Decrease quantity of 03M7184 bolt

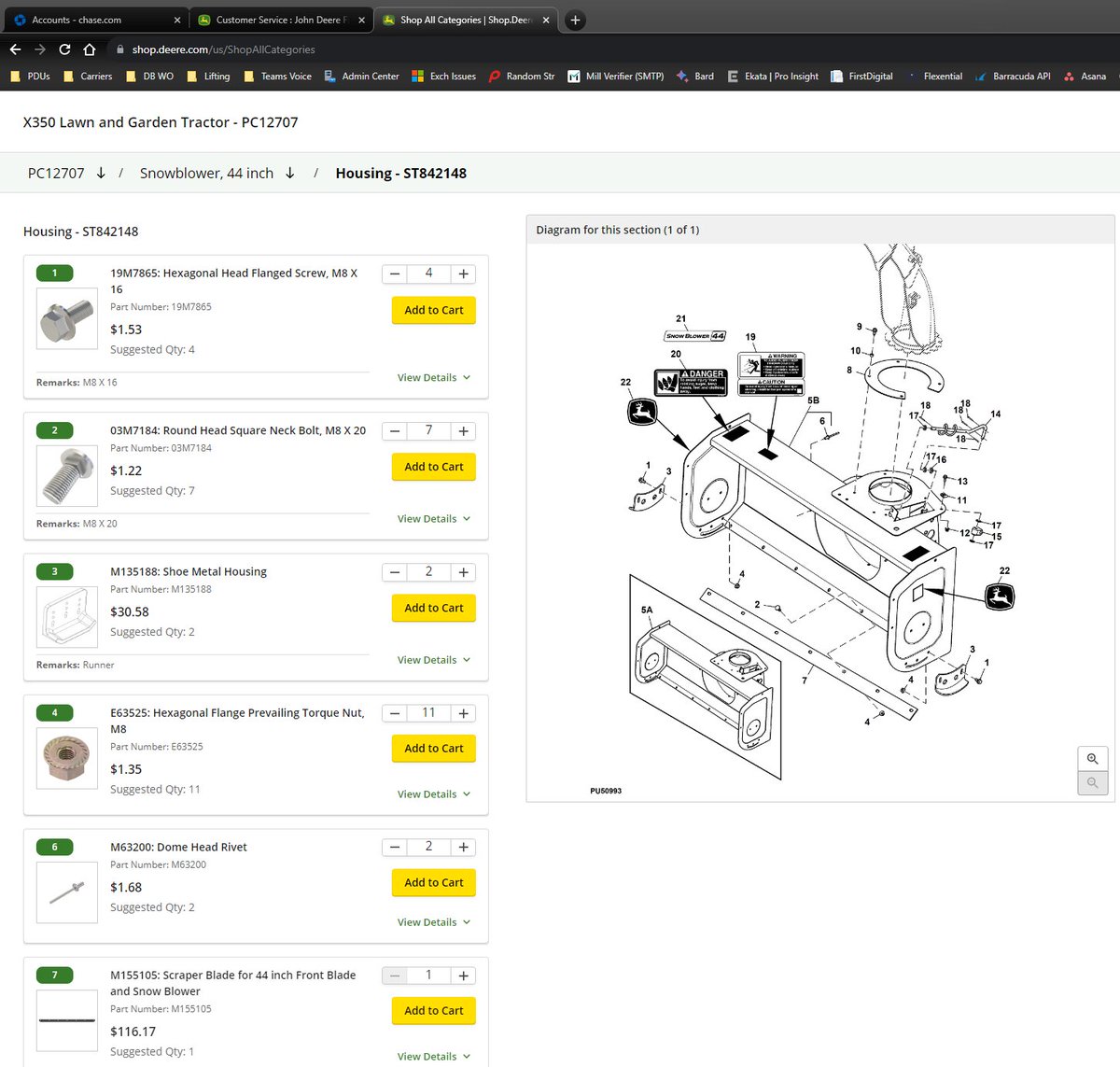395,431
